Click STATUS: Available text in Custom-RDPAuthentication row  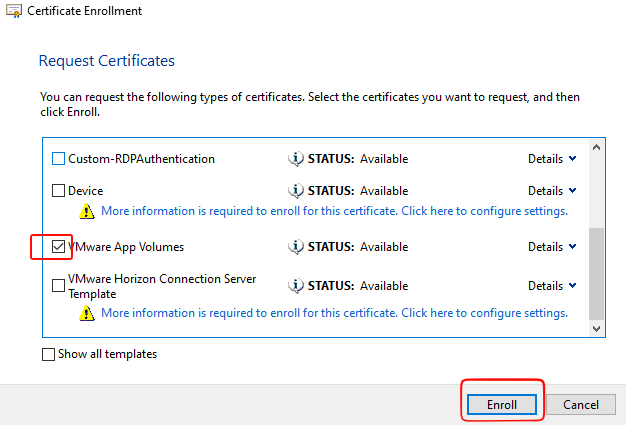[358, 159]
